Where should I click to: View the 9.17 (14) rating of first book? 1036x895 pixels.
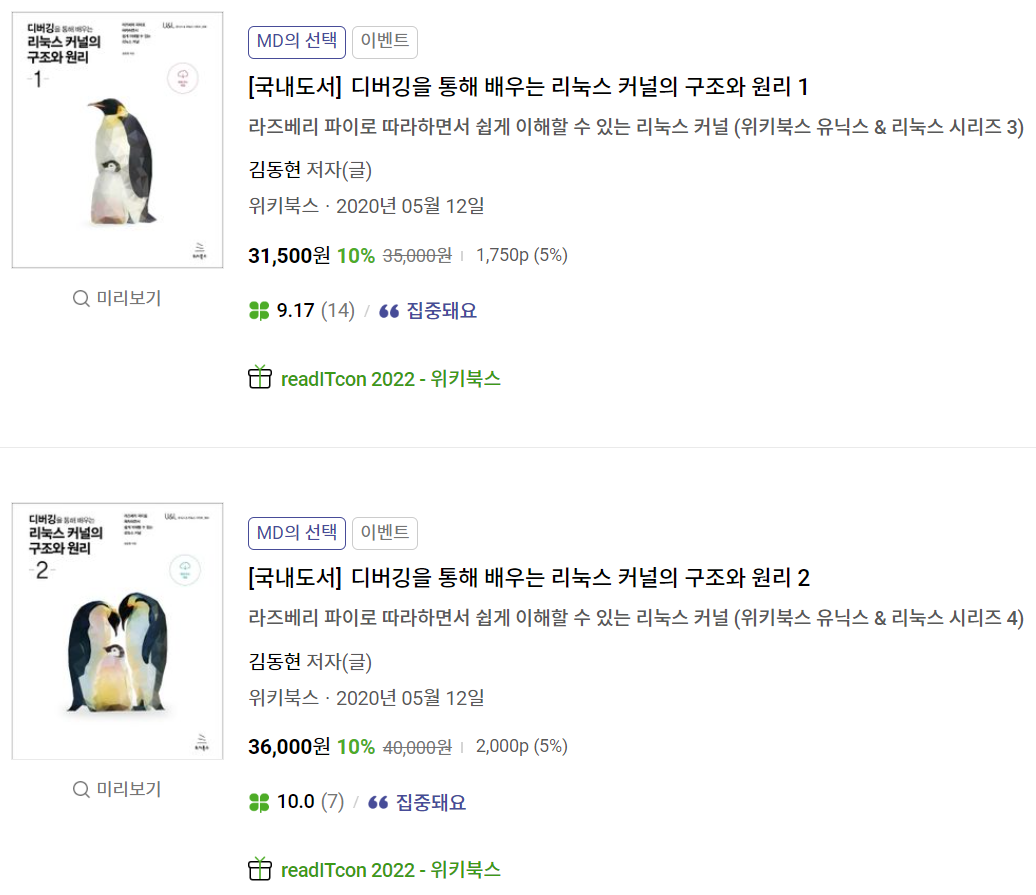click(315, 311)
